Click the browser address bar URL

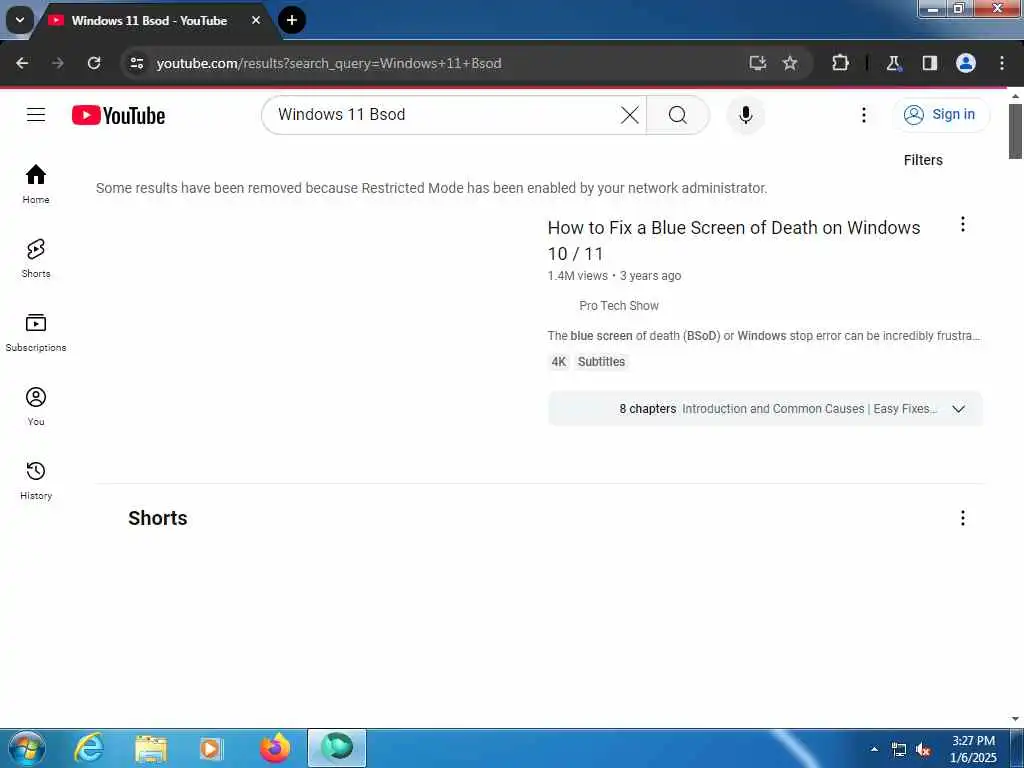coord(328,63)
